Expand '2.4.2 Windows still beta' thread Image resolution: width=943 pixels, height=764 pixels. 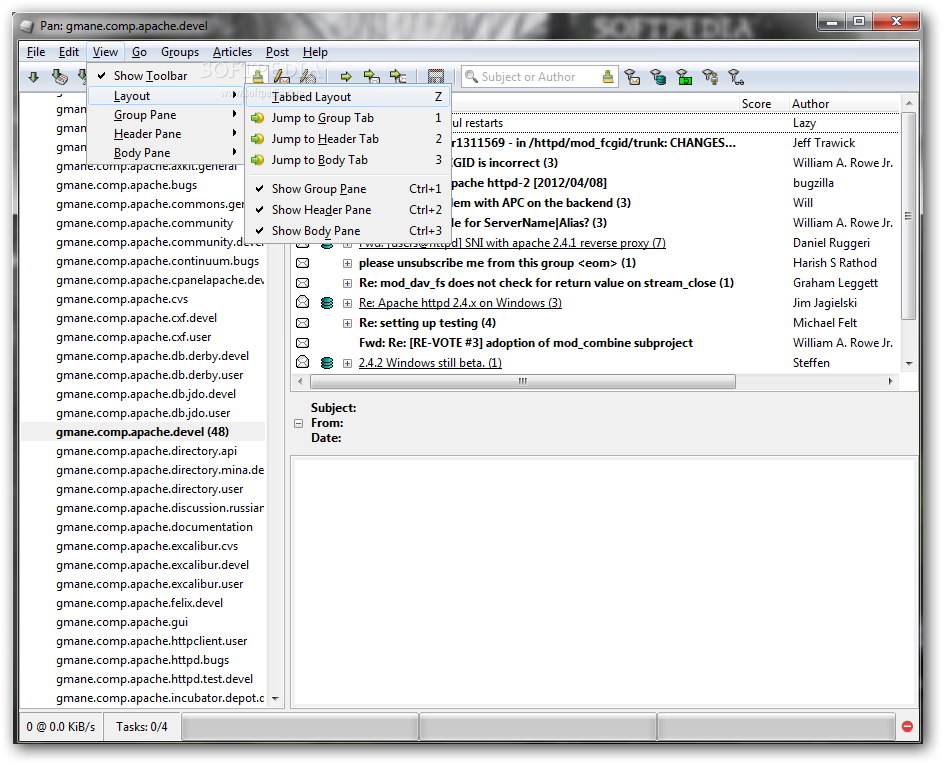[x=348, y=363]
